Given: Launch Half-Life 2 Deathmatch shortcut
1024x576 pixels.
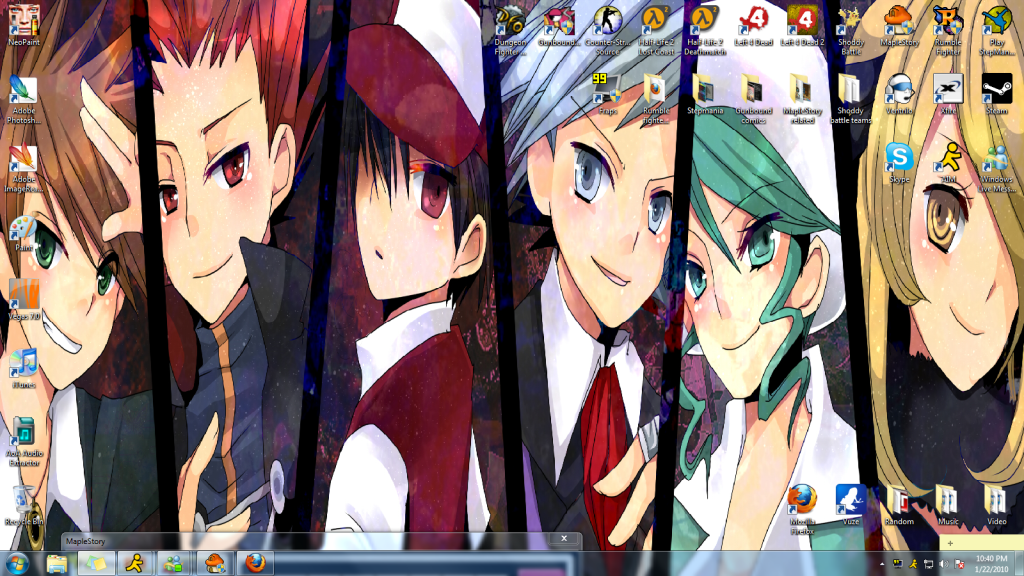Looking at the screenshot, I should click(x=705, y=30).
